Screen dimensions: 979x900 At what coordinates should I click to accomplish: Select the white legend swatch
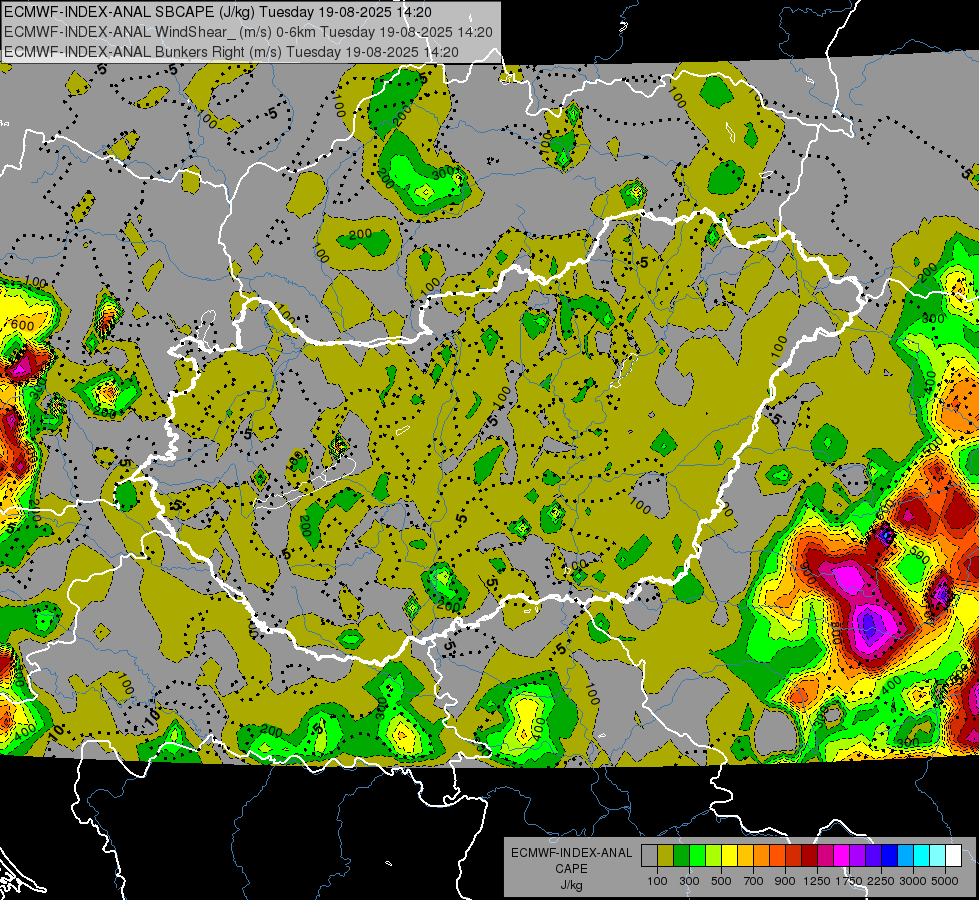(954, 856)
